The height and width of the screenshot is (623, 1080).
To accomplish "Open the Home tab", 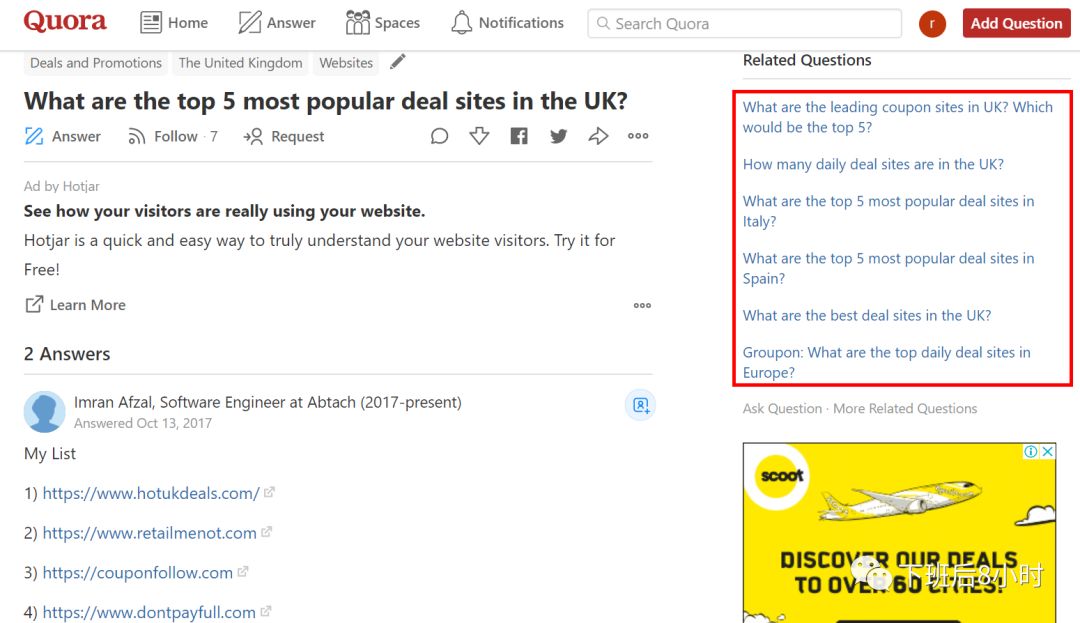I will pyautogui.click(x=174, y=23).
